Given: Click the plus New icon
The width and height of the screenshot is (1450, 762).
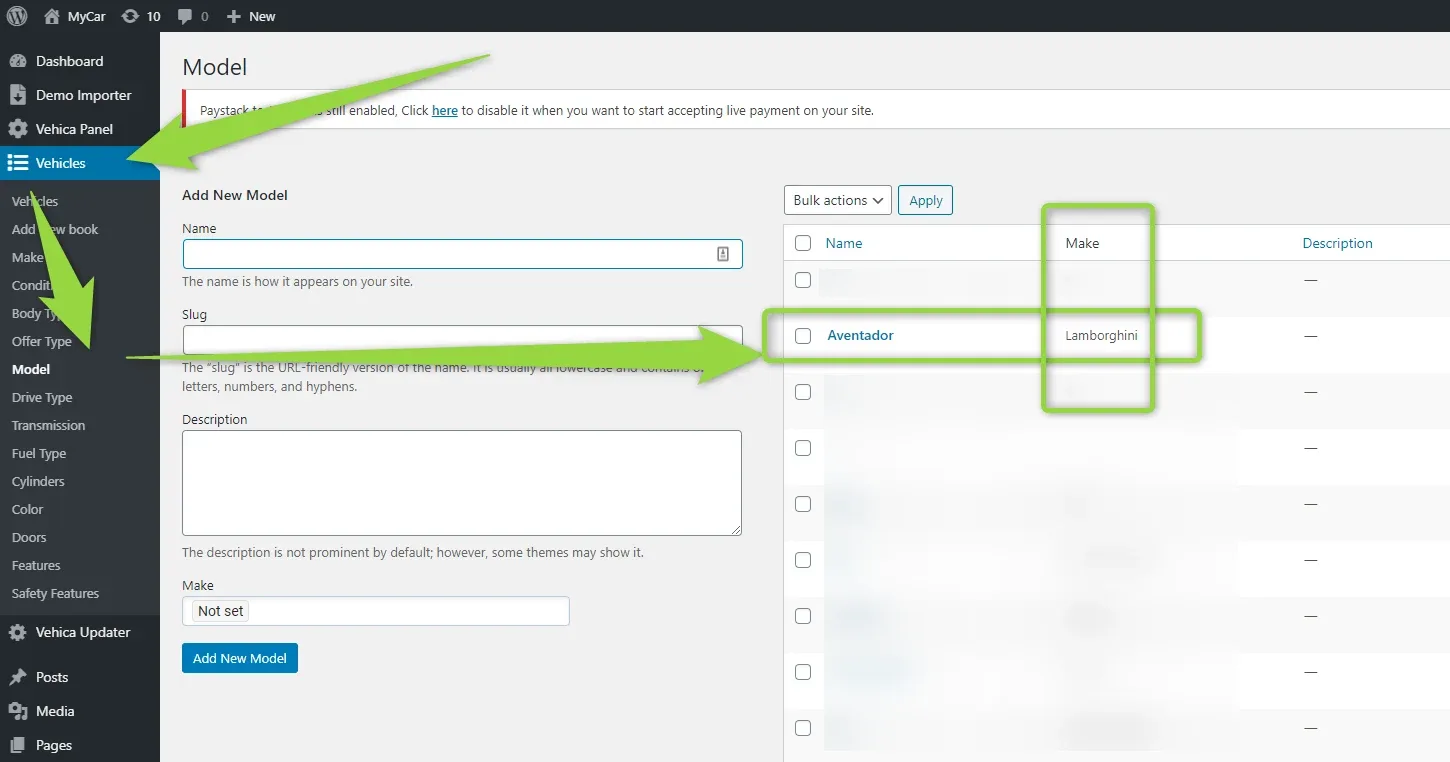Looking at the screenshot, I should point(233,17).
